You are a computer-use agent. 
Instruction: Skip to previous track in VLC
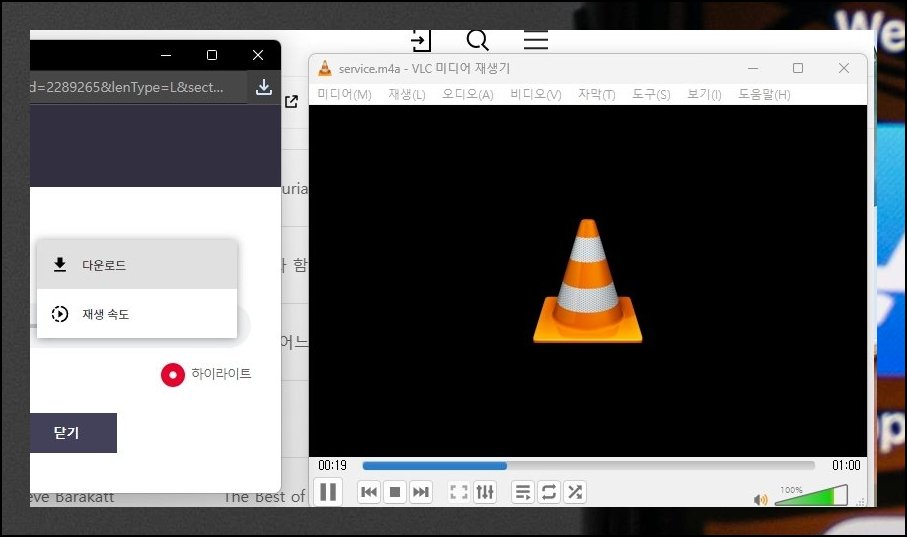coord(369,492)
